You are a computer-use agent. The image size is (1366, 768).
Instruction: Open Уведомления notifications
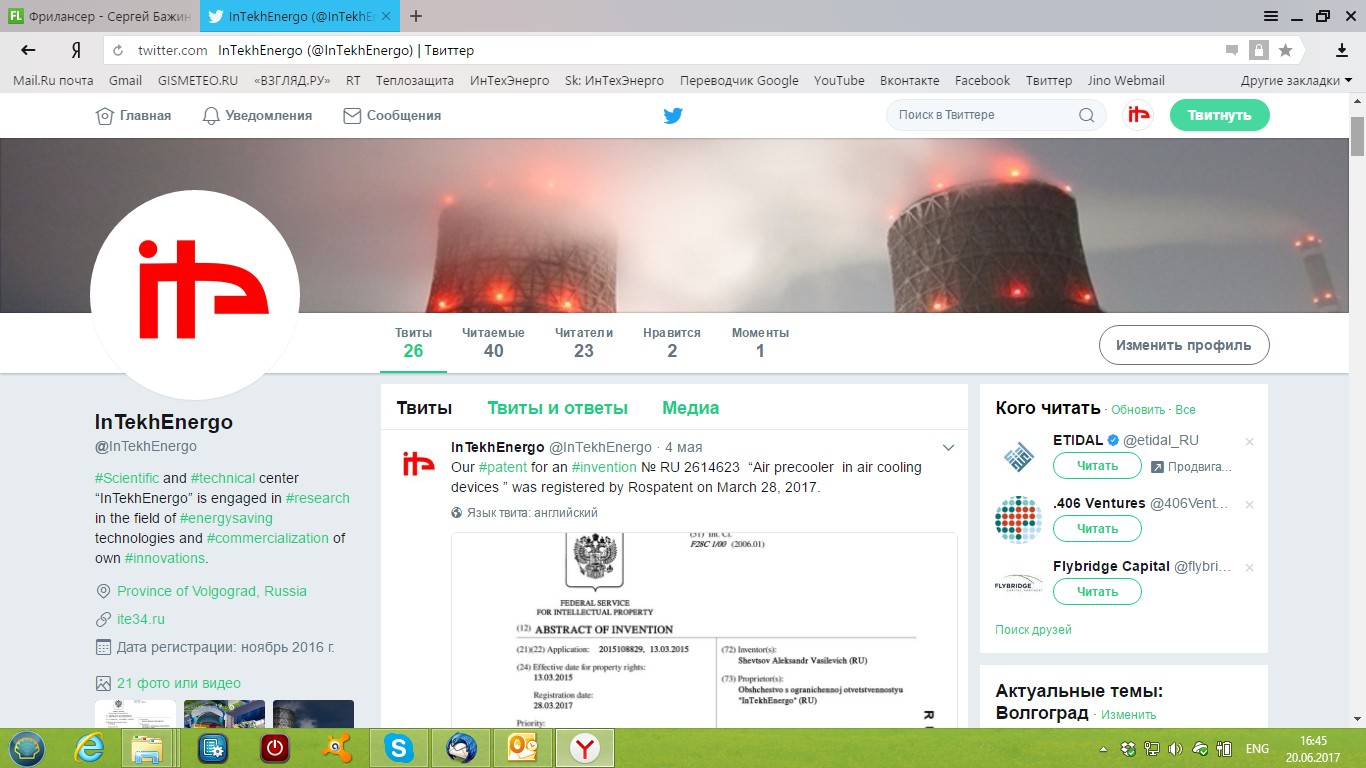(257, 116)
